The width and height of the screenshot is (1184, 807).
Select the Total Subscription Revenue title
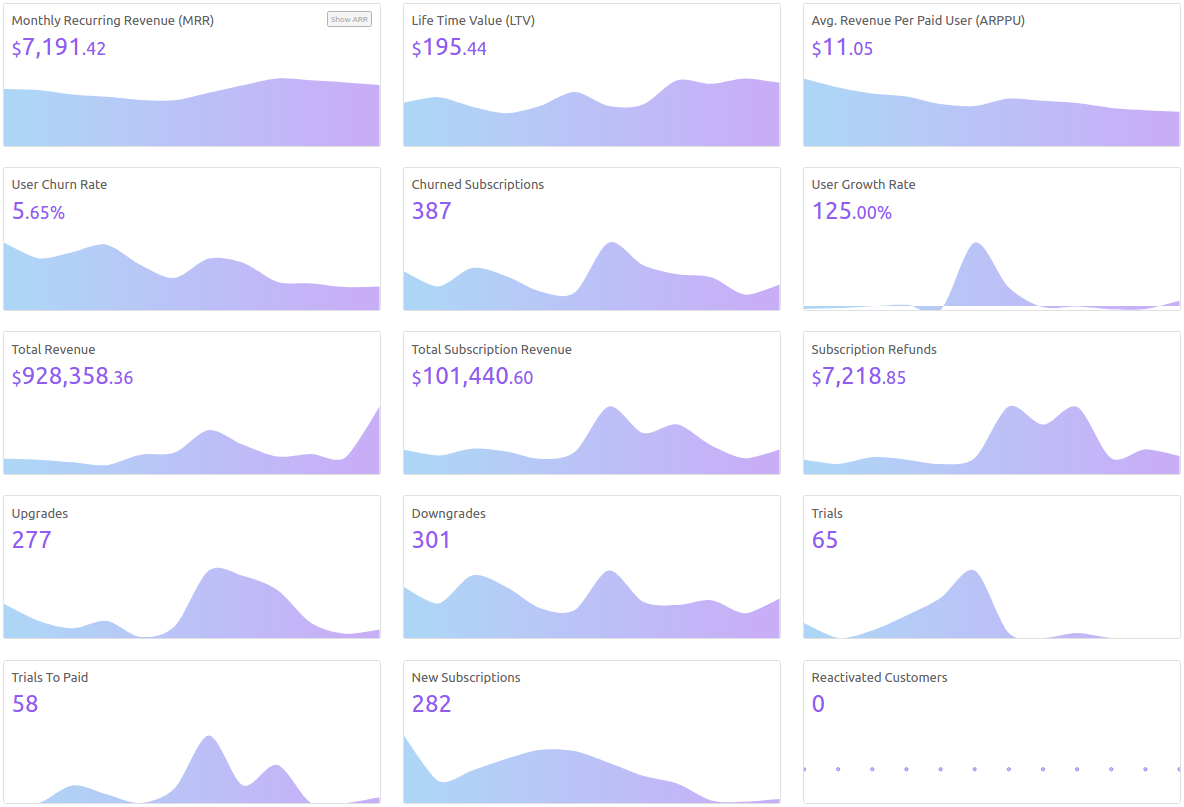click(x=492, y=350)
